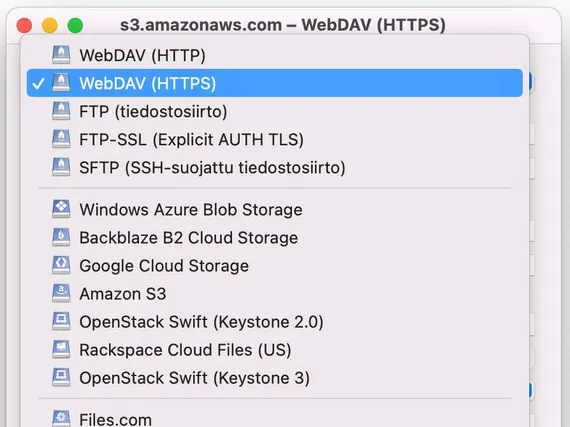Choose Windows Azure Blob Storage entry

275,209
